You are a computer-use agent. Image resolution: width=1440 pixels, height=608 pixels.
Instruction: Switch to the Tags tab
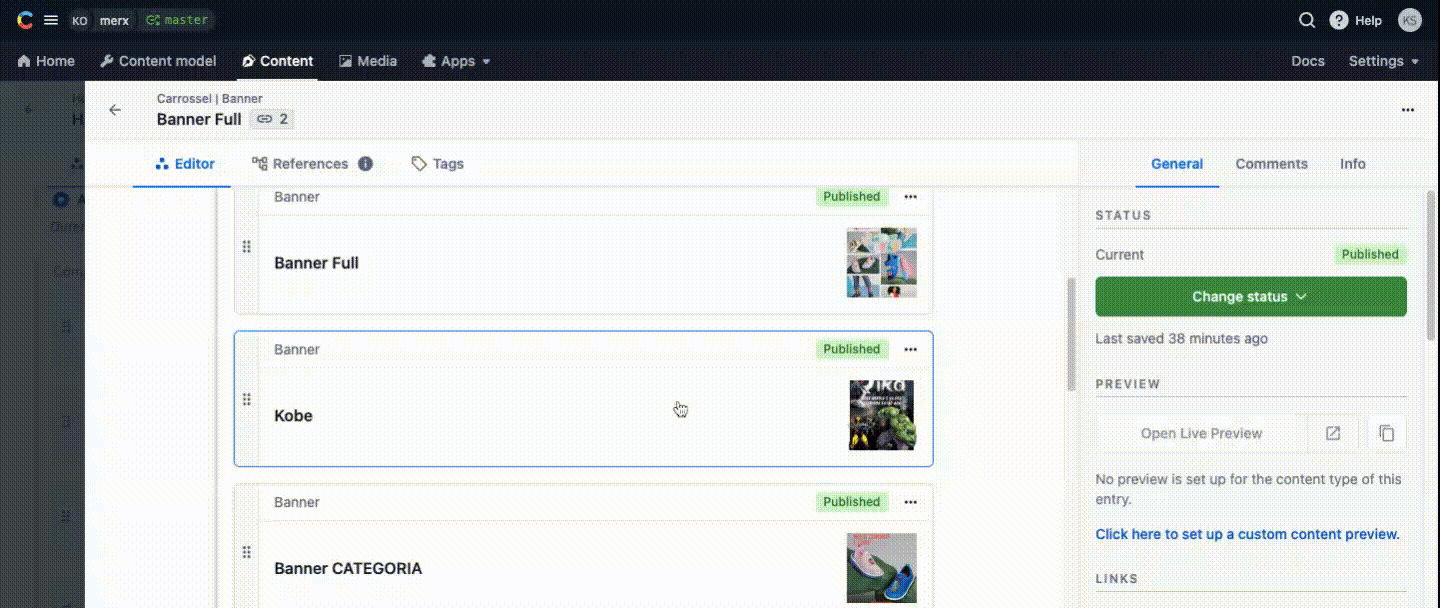(x=438, y=164)
